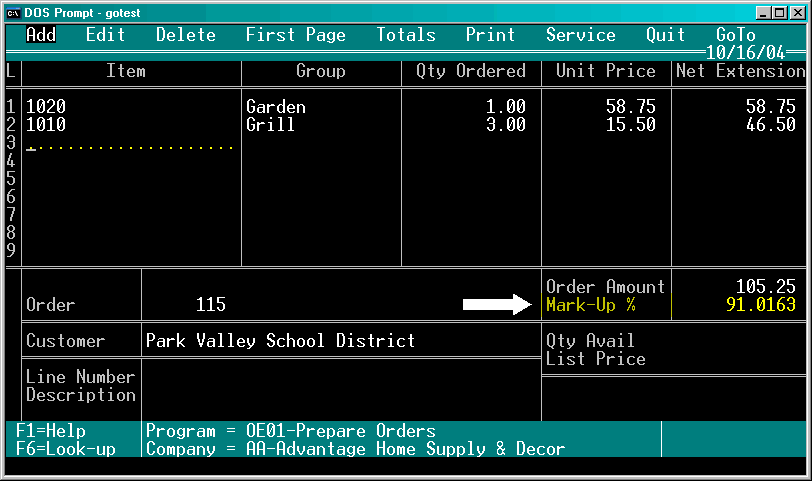Click unit price 58.75
The width and height of the screenshot is (812, 481).
click(x=630, y=107)
